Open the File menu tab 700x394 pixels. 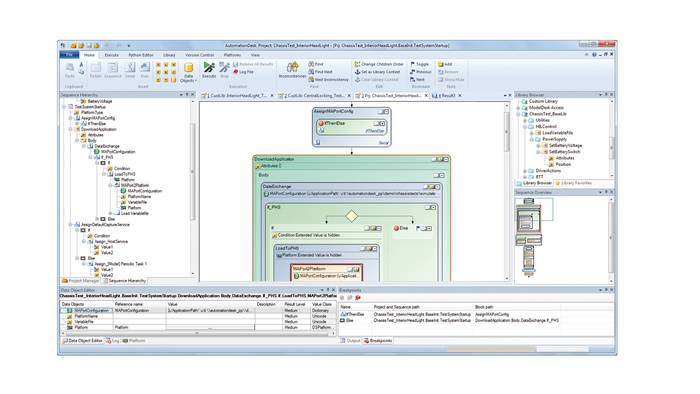(70, 55)
